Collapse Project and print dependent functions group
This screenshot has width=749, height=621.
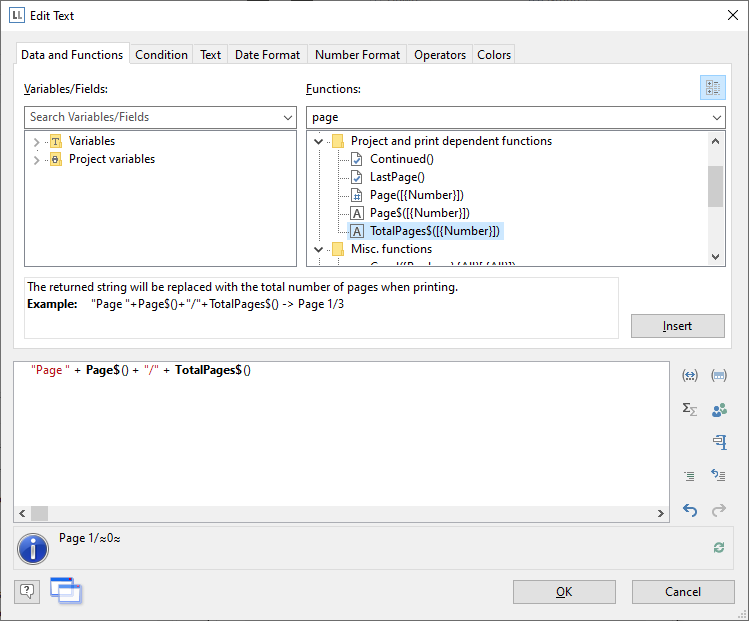pos(319,142)
